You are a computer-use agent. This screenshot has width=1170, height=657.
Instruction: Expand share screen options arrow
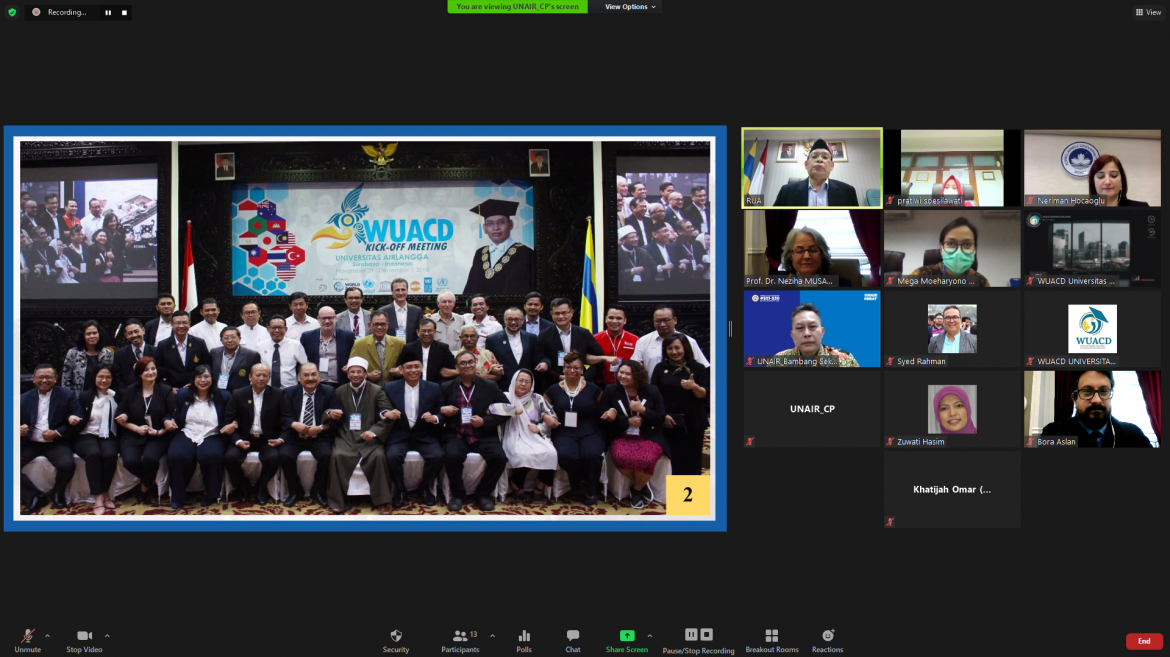tap(650, 636)
